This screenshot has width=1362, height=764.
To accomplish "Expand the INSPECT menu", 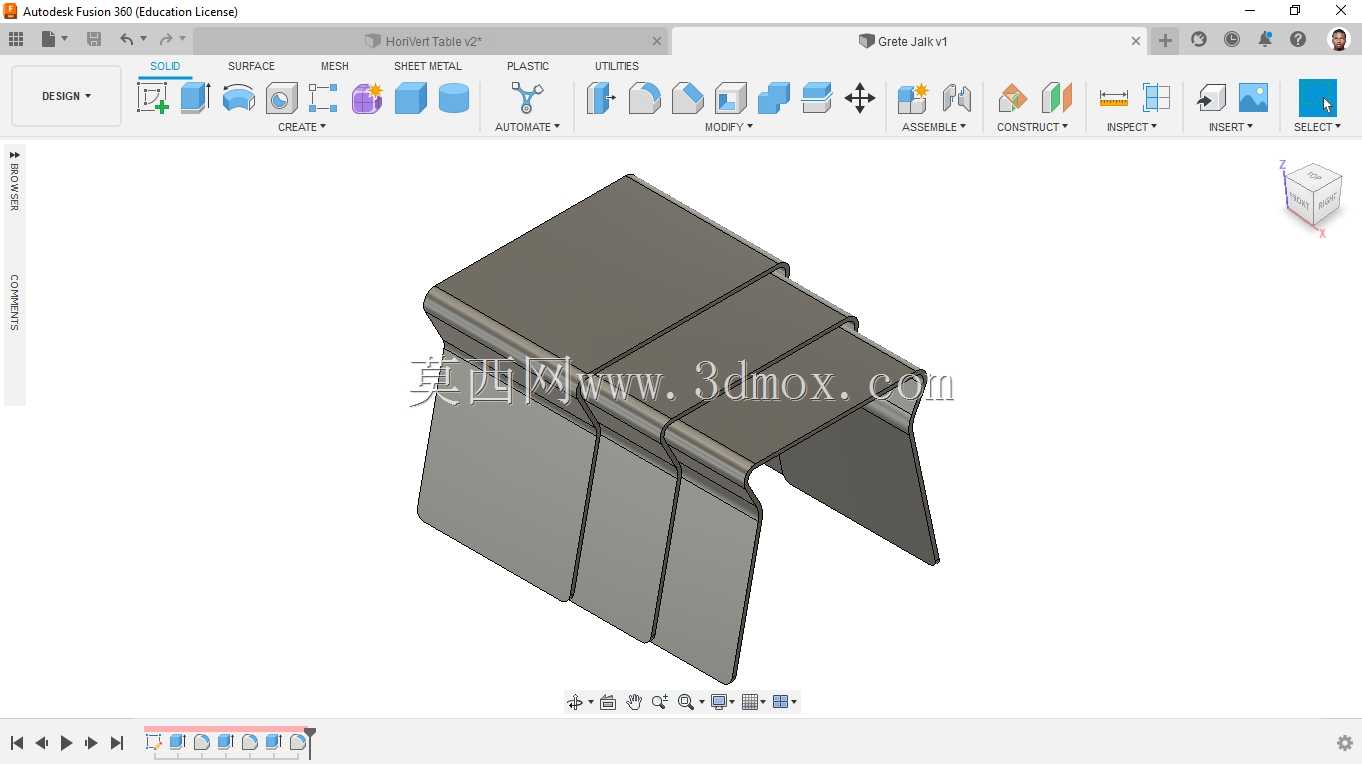I will [x=1132, y=127].
